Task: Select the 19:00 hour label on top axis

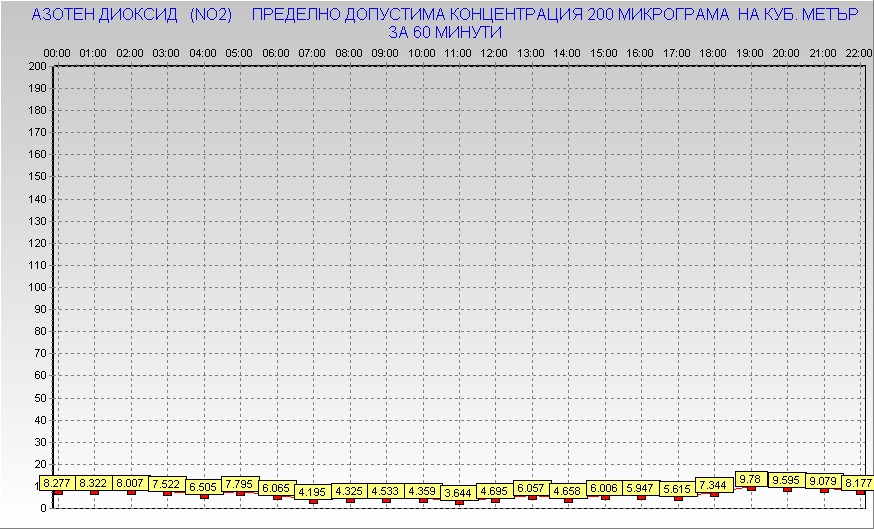Action: coord(749,52)
